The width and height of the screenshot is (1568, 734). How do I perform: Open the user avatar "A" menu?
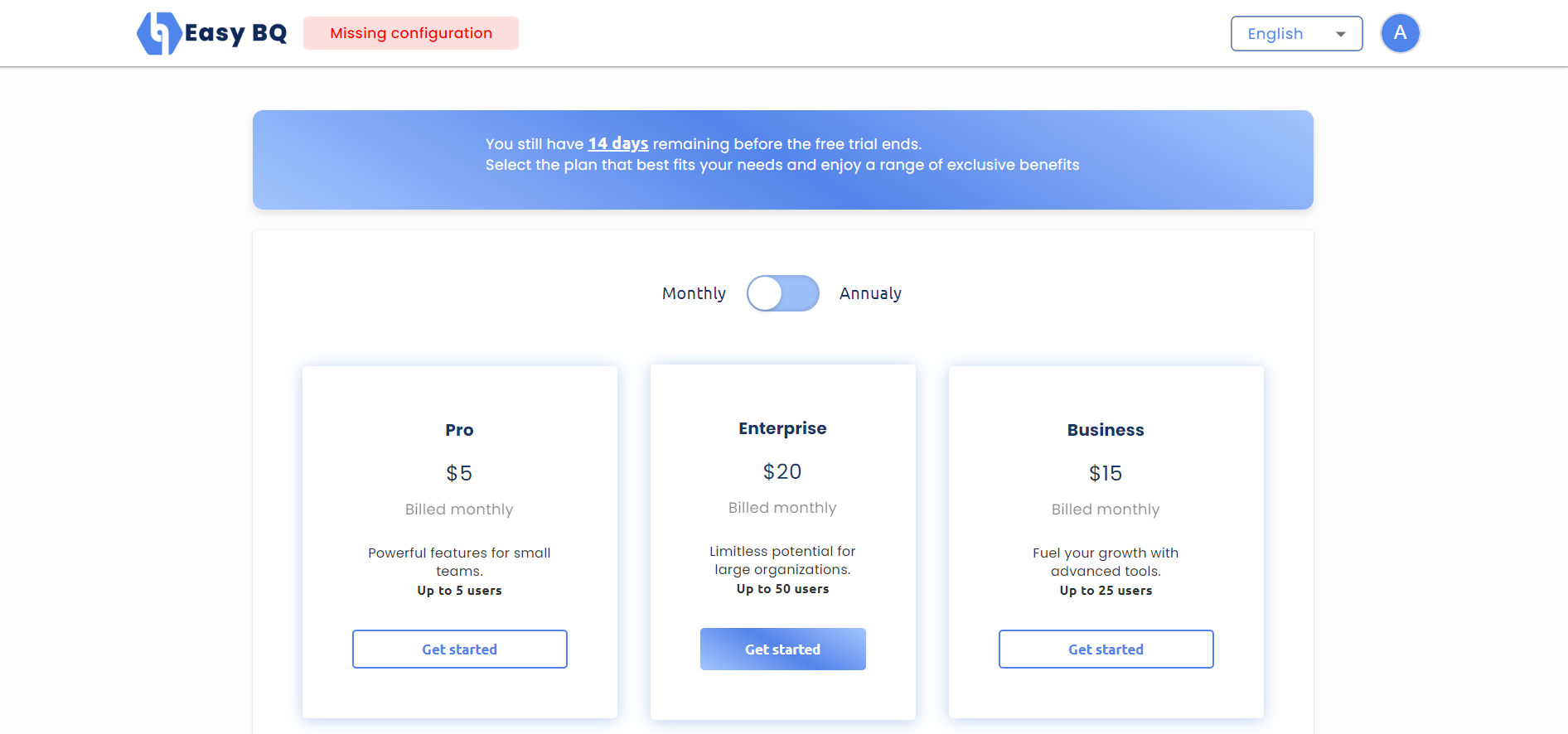click(1400, 34)
